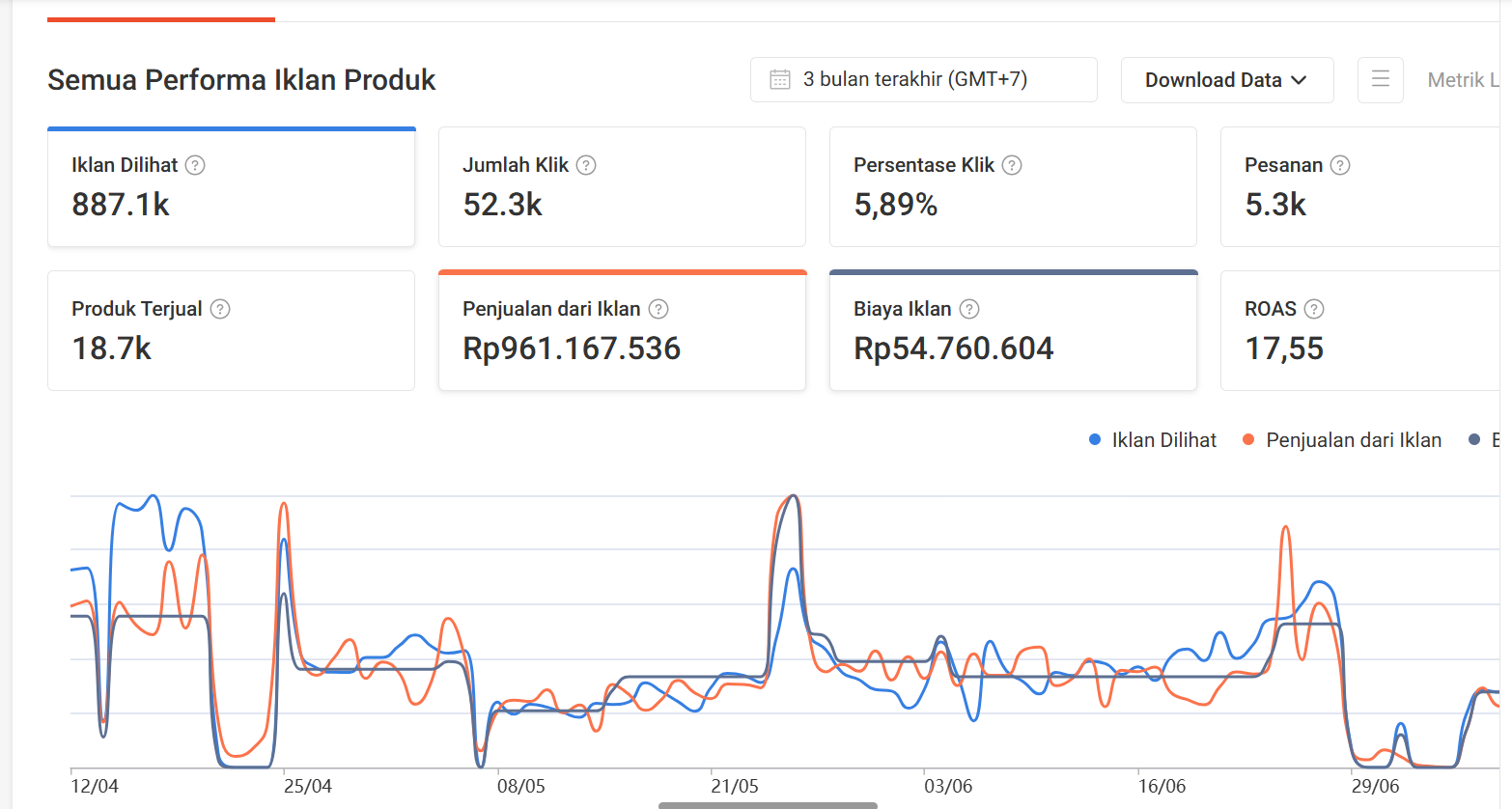Image resolution: width=1512 pixels, height=809 pixels.
Task: Click the 12/04 date on chart axis
Action: tap(95, 786)
